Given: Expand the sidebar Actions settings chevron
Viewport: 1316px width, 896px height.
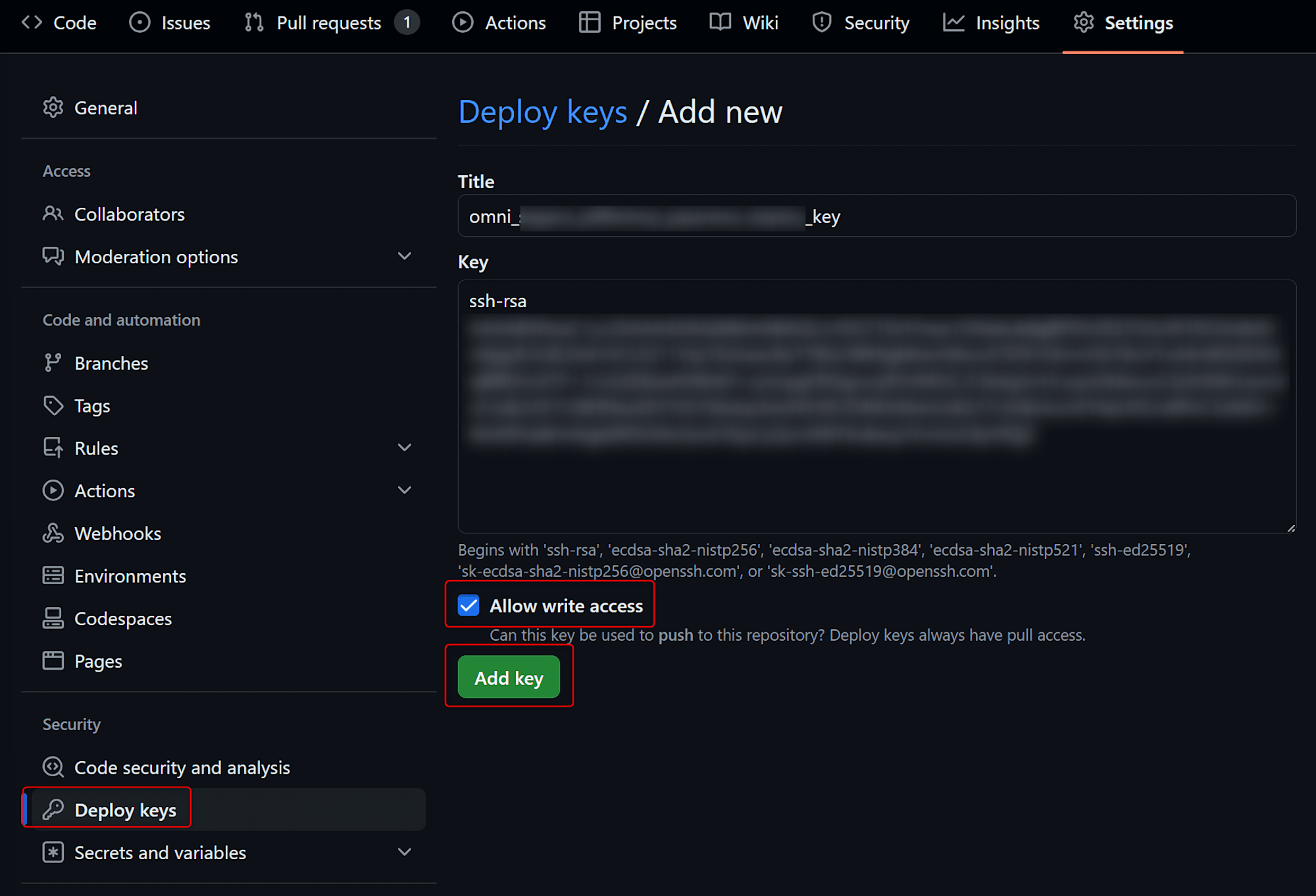Looking at the screenshot, I should point(405,490).
